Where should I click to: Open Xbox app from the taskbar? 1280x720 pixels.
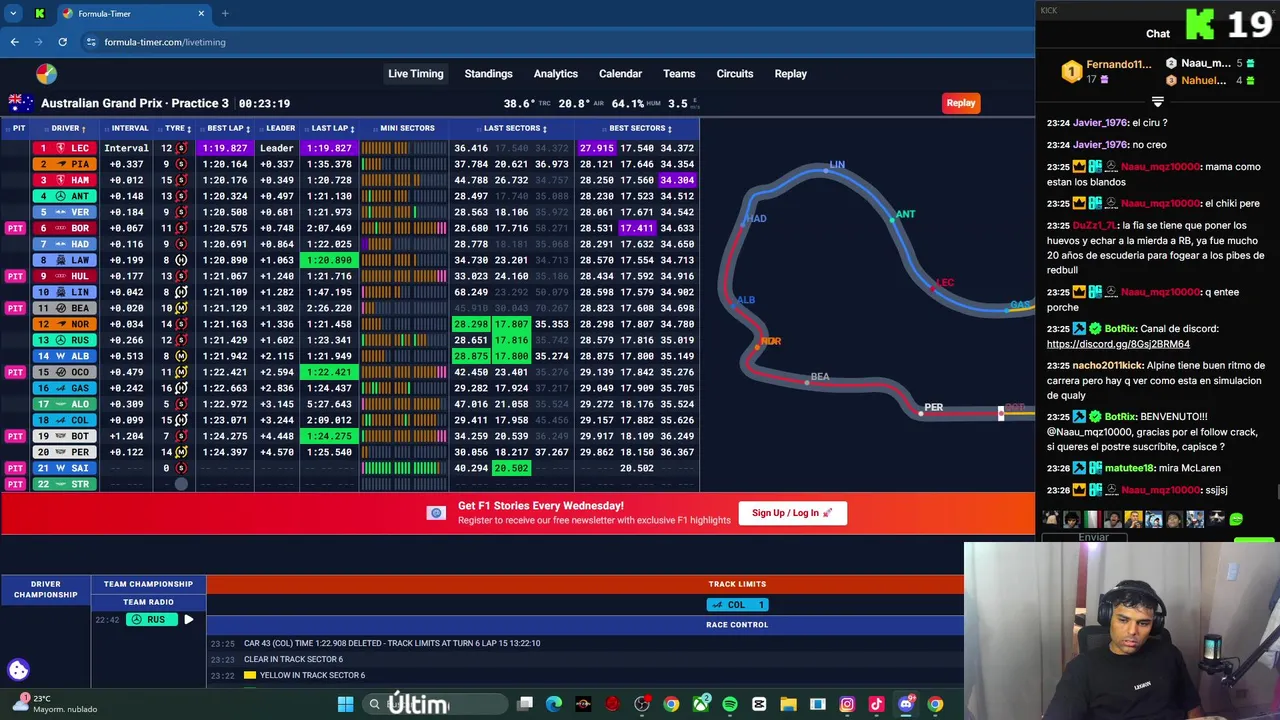pos(701,704)
